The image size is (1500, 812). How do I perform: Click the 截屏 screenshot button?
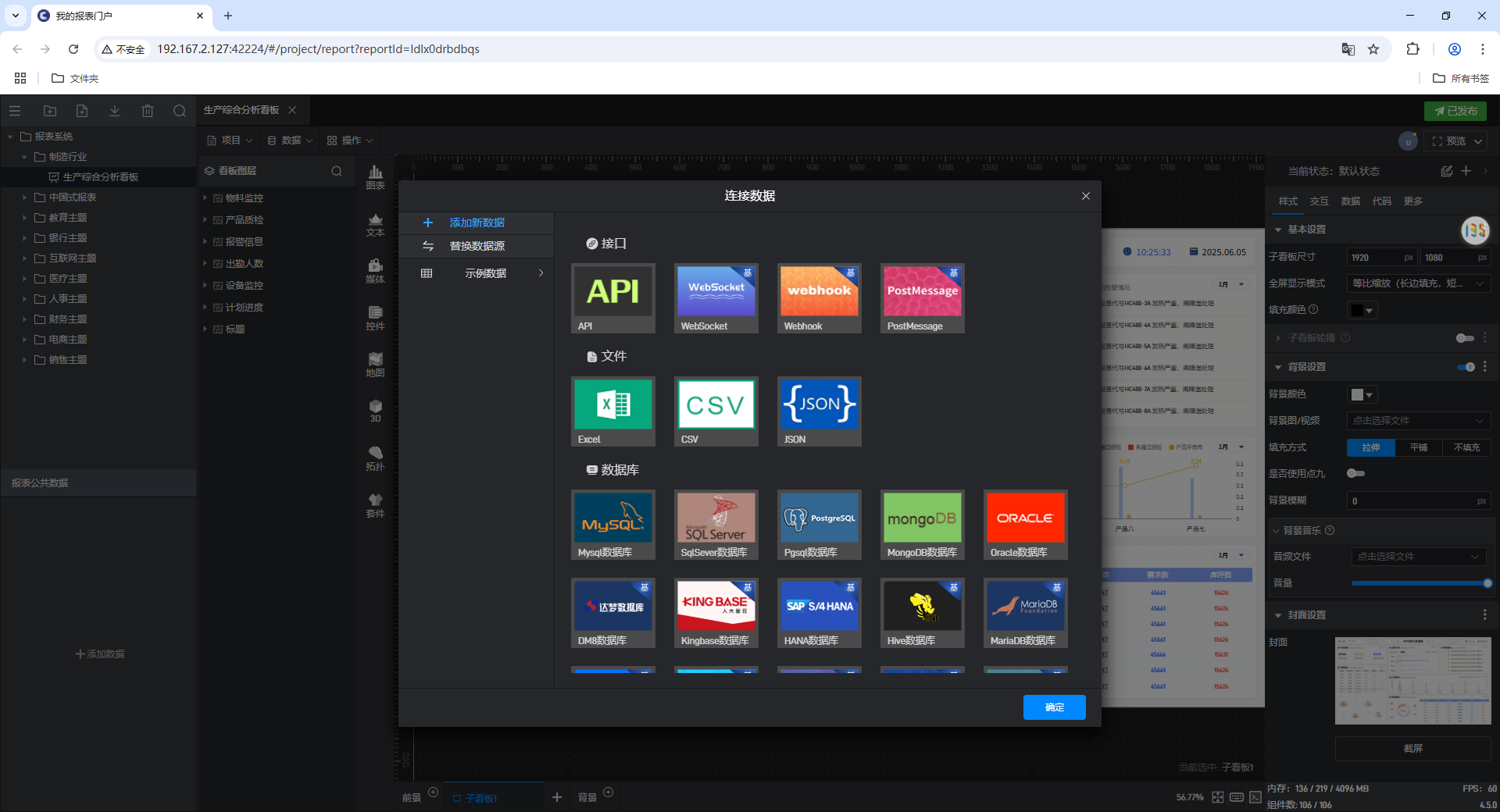click(1413, 749)
